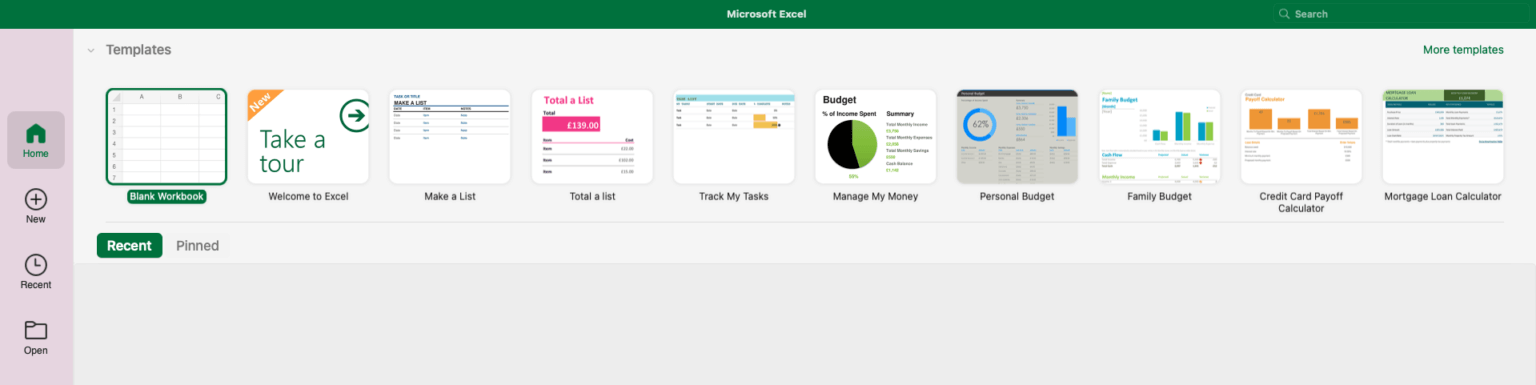Click the search magnifier icon in title bar
The width and height of the screenshot is (1536, 385).
click(x=1284, y=14)
